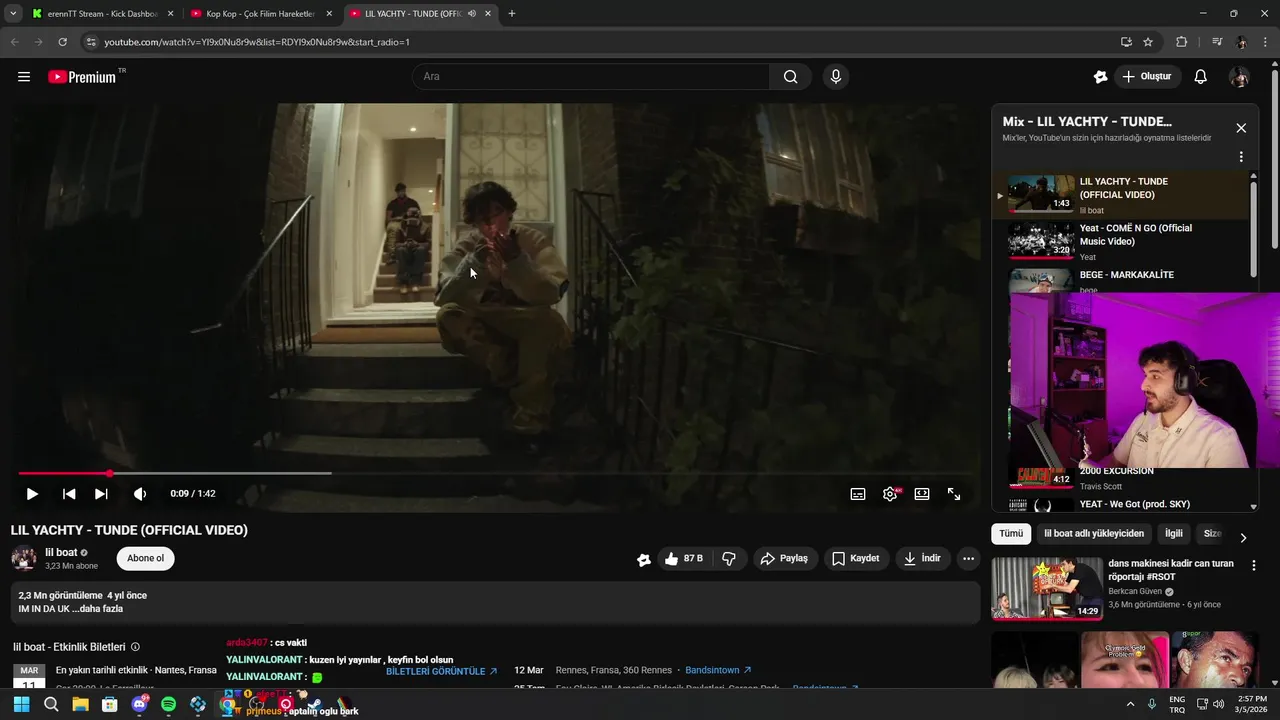Screen dimensions: 1280x720
Task: Select LIL YACHTY - TUNDE playlist entry
Action: pyautogui.click(x=1120, y=195)
